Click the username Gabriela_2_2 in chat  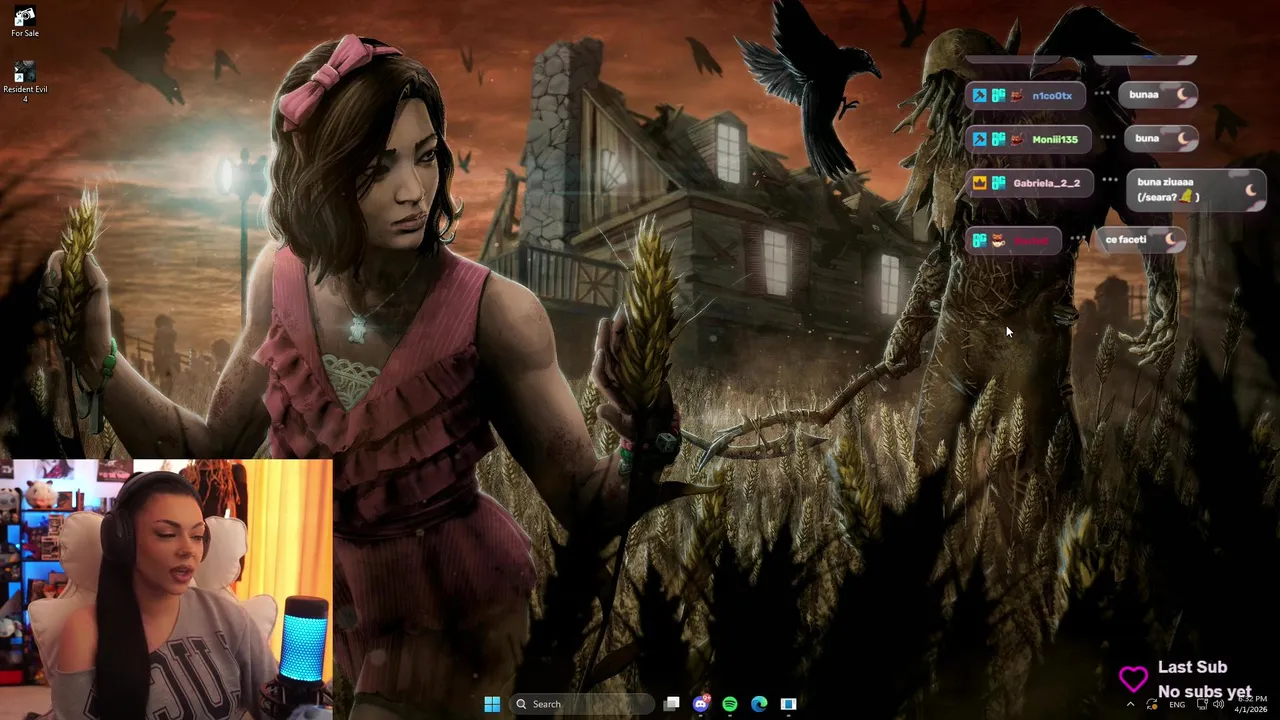(x=1046, y=183)
